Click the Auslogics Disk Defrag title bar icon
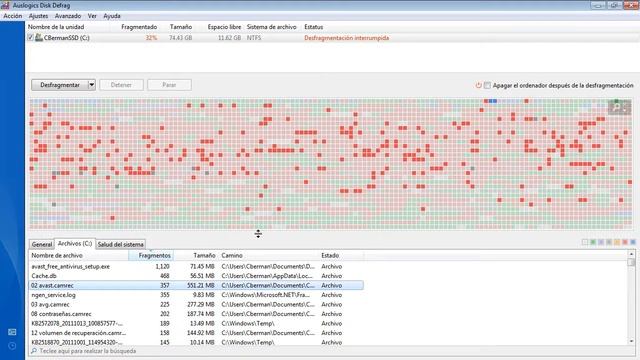Viewport: 640px width, 360px height. (5, 5)
